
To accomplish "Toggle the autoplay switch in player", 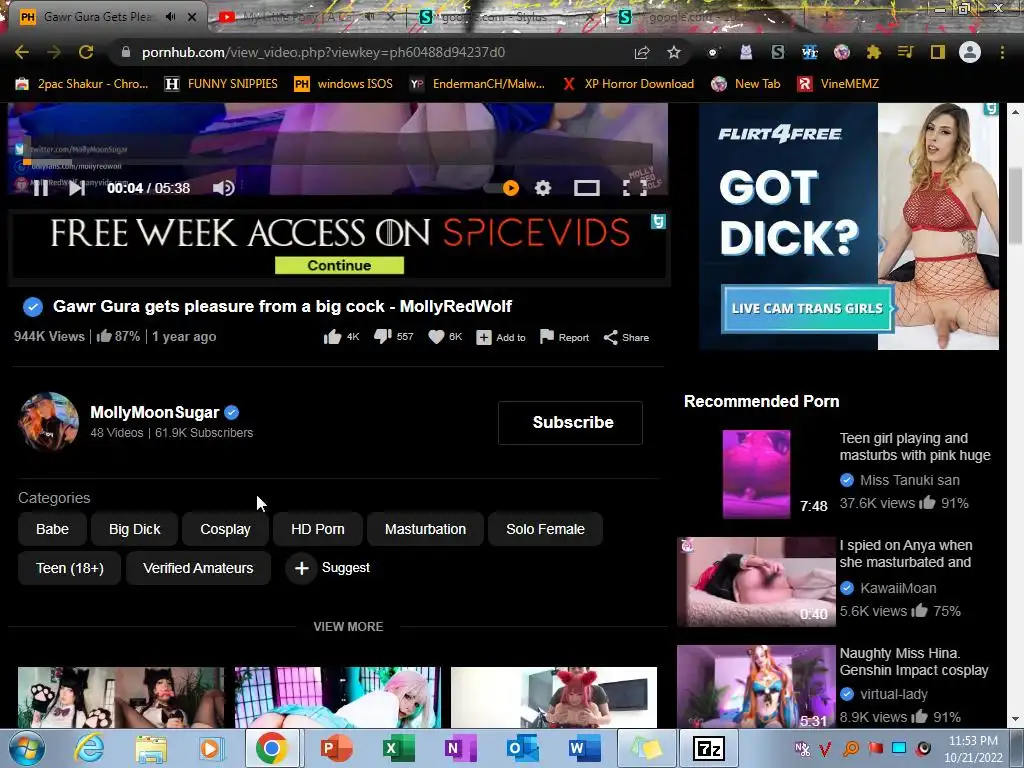I will [503, 188].
